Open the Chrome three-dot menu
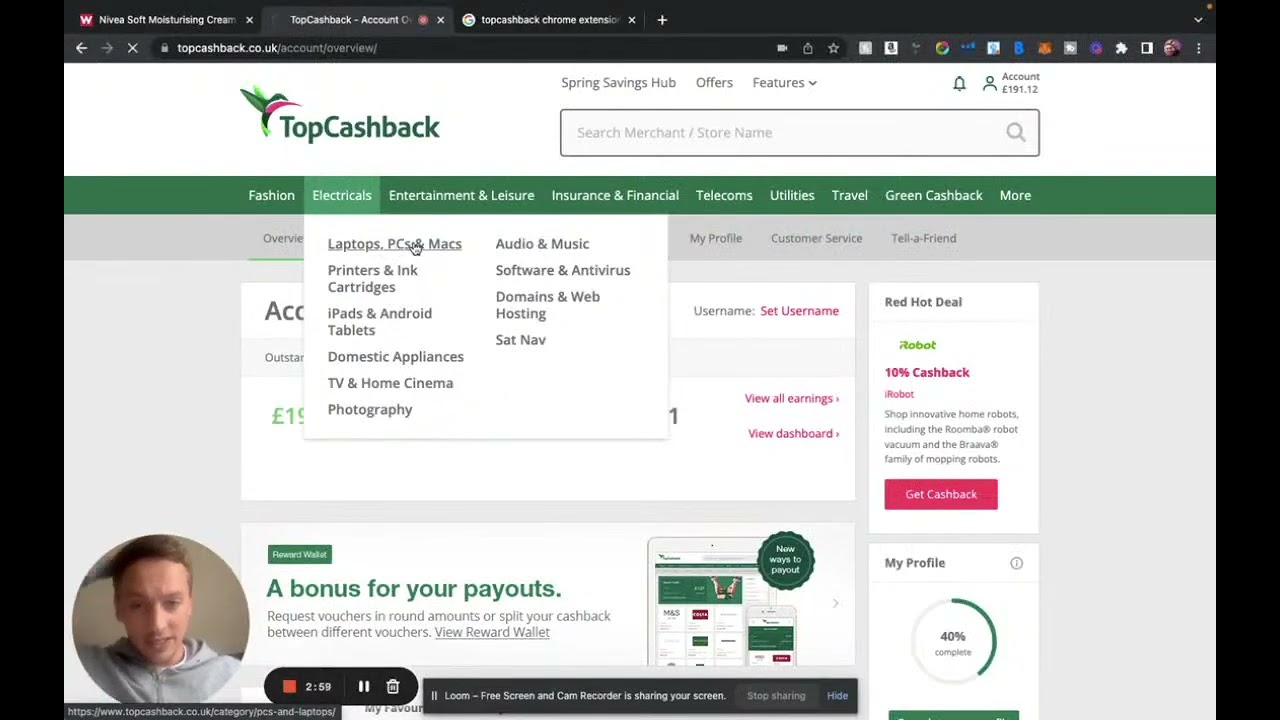The width and height of the screenshot is (1280, 720). (1198, 48)
